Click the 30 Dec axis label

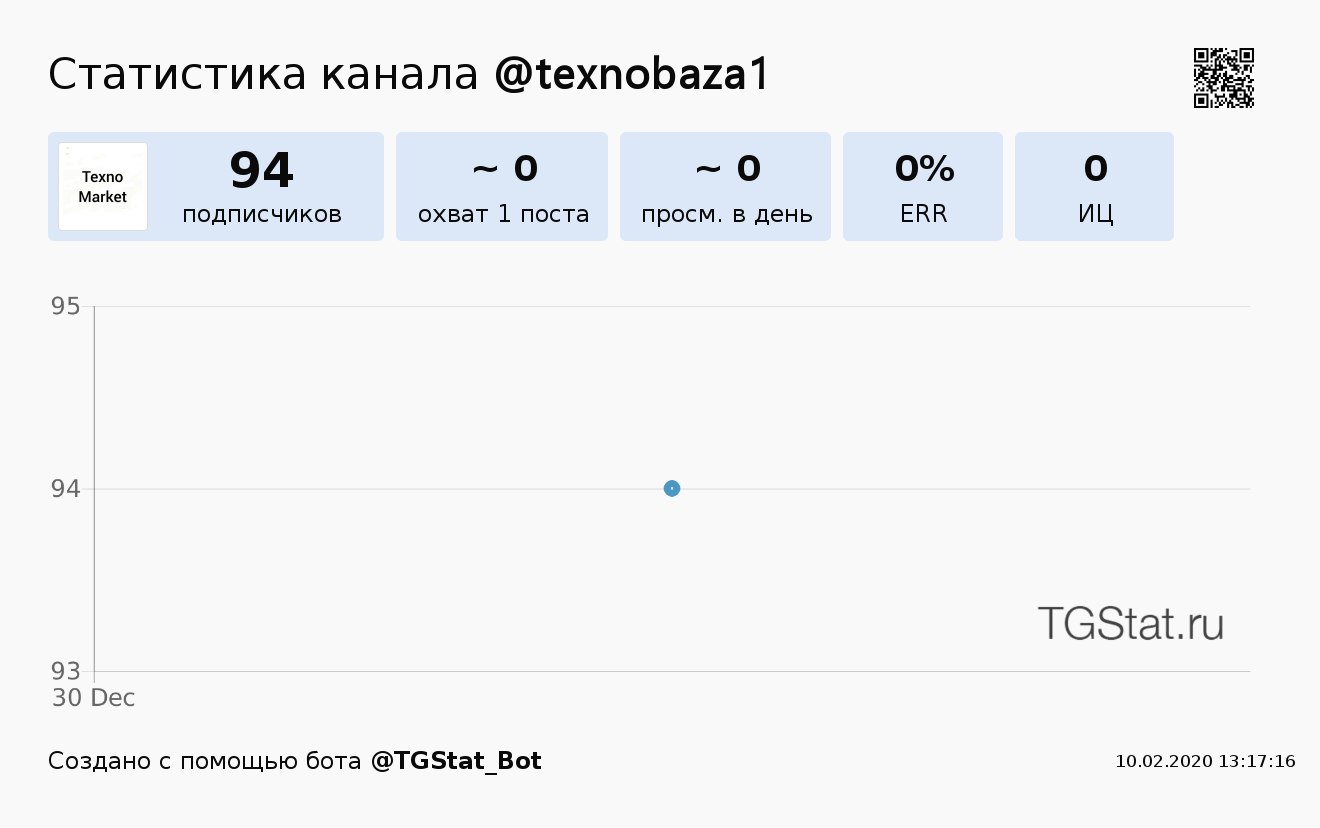(x=93, y=698)
